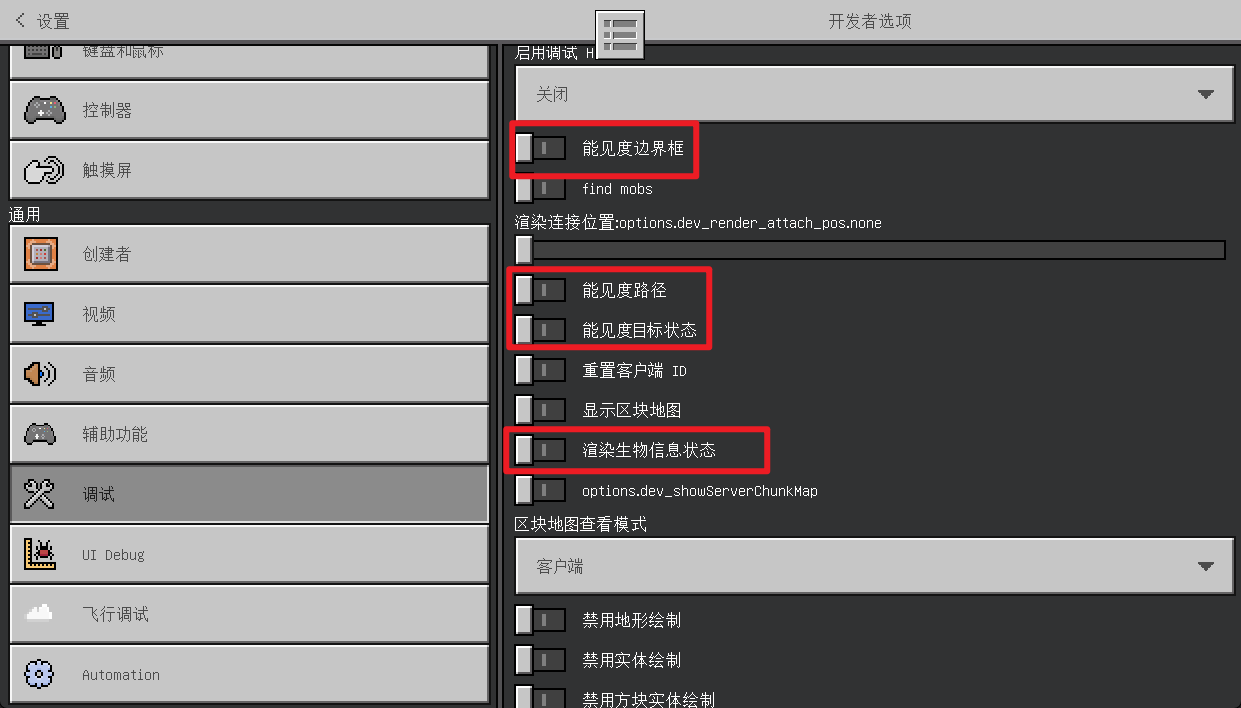The height and width of the screenshot is (708, 1241).
Task: Click the 通用 section heading
Action: (x=25, y=213)
